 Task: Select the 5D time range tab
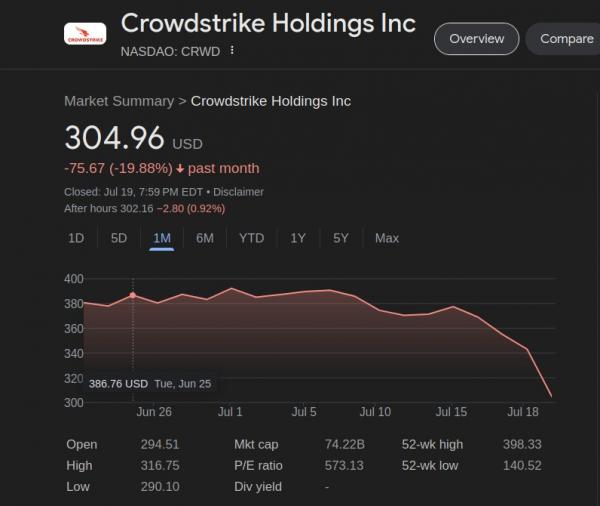pyautogui.click(x=119, y=238)
